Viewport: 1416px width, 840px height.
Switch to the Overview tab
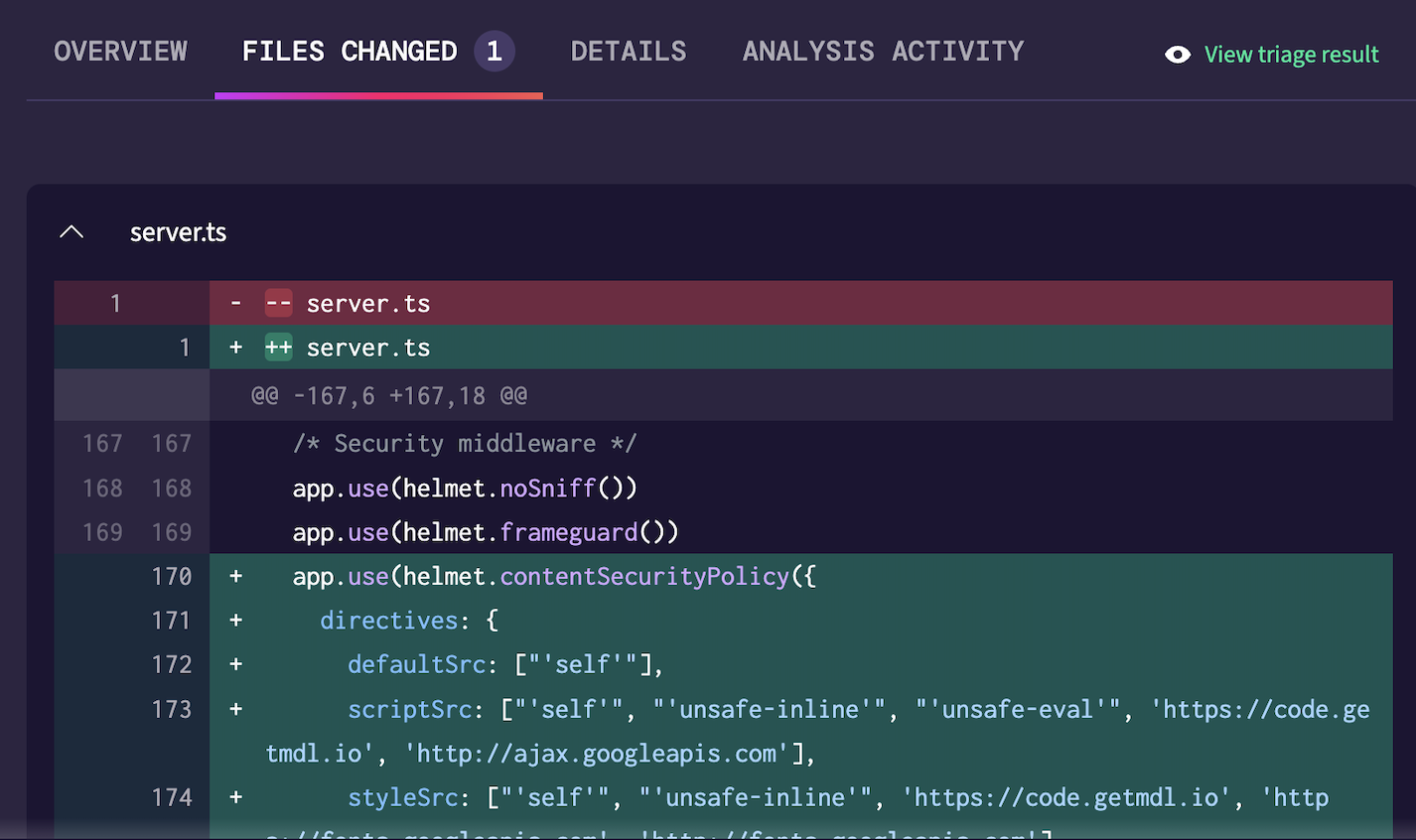[x=120, y=52]
